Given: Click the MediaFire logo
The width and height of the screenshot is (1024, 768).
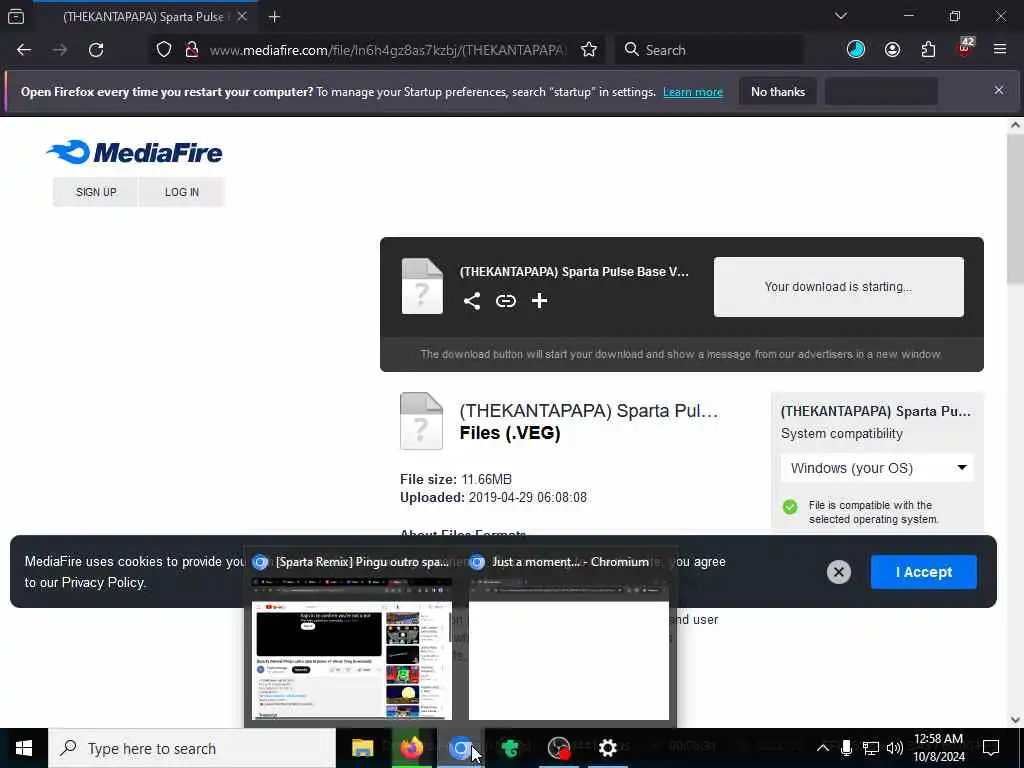Looking at the screenshot, I should [135, 152].
